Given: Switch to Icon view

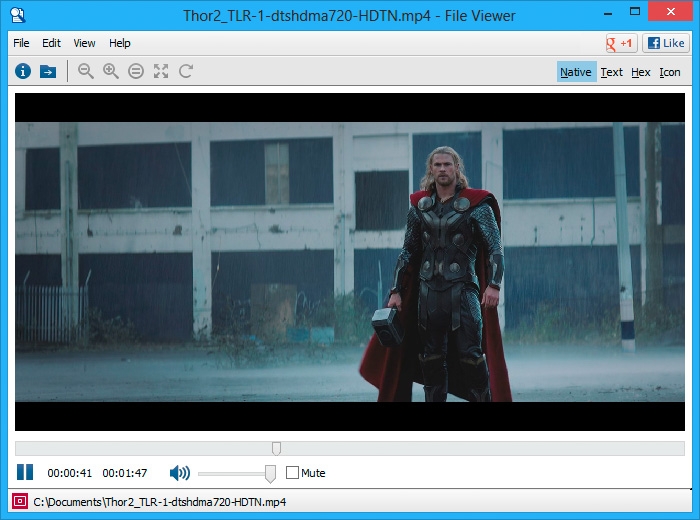Looking at the screenshot, I should [x=670, y=72].
